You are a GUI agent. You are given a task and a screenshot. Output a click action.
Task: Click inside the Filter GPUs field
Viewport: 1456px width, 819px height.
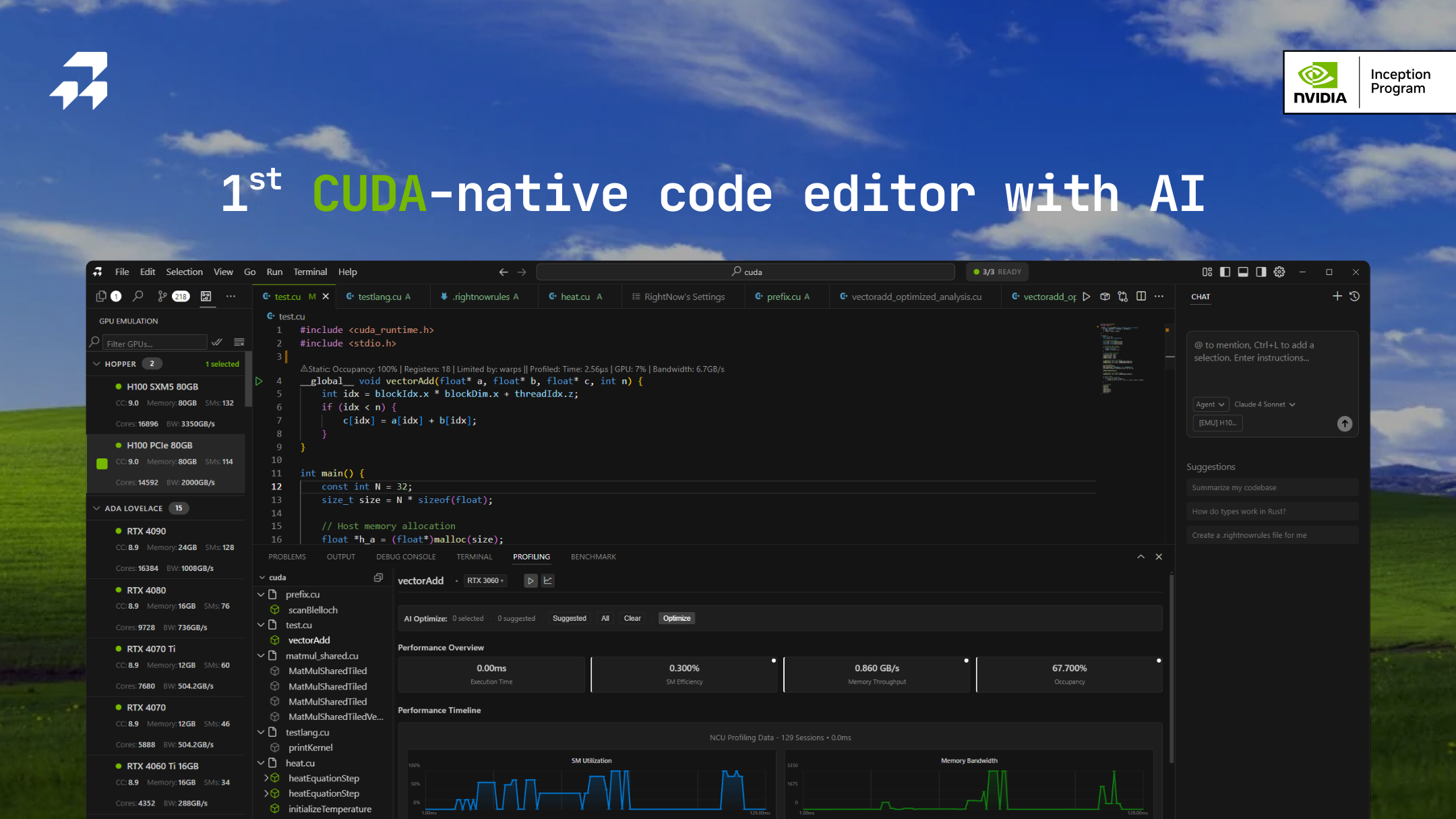click(155, 342)
